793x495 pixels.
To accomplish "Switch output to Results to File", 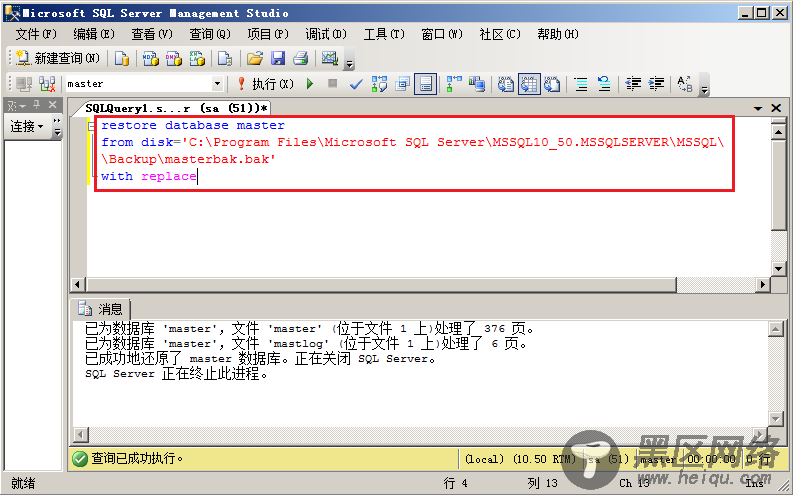I will (552, 83).
